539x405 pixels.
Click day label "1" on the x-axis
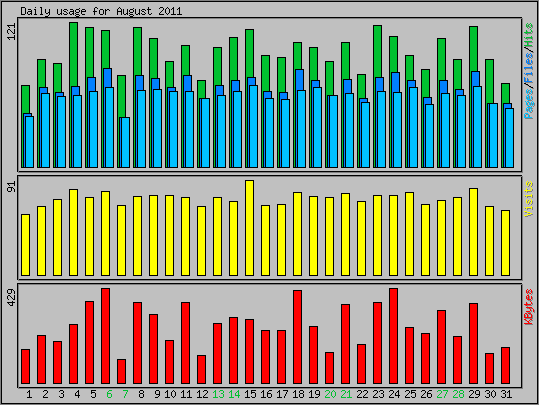29,394
